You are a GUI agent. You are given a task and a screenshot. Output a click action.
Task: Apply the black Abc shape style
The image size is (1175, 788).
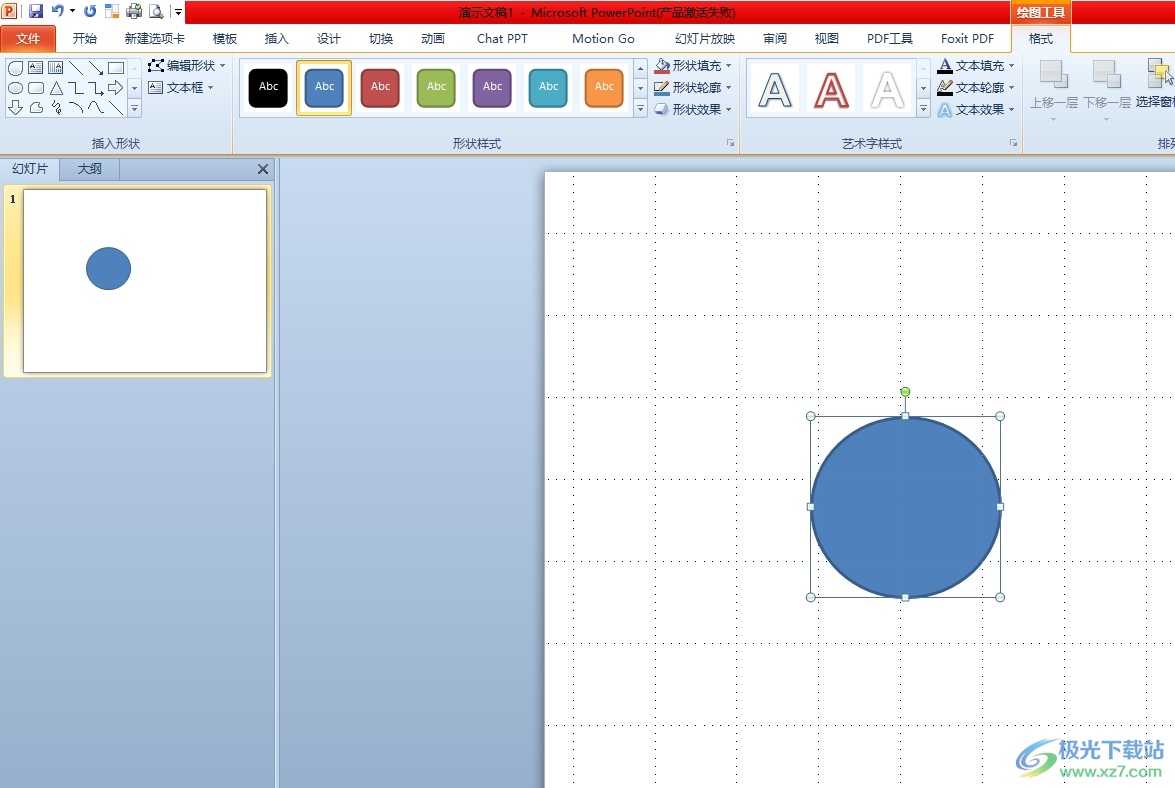pos(268,87)
